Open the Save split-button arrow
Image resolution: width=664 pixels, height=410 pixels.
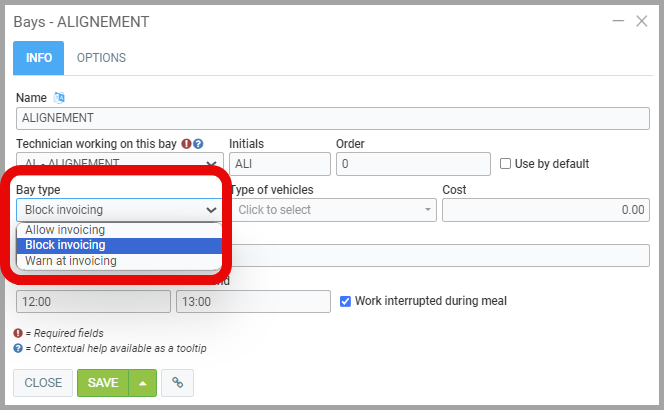click(141, 382)
